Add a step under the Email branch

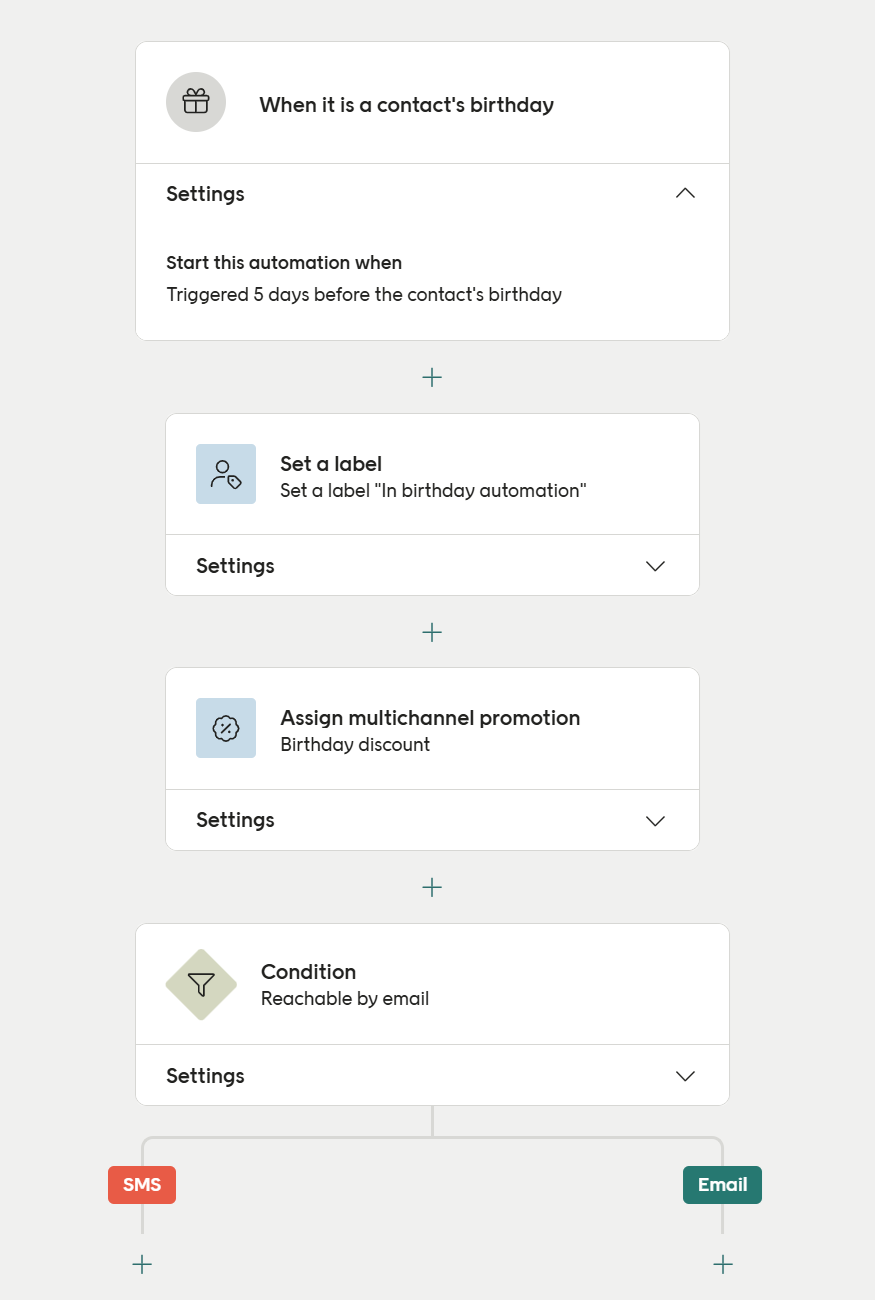point(722,1263)
